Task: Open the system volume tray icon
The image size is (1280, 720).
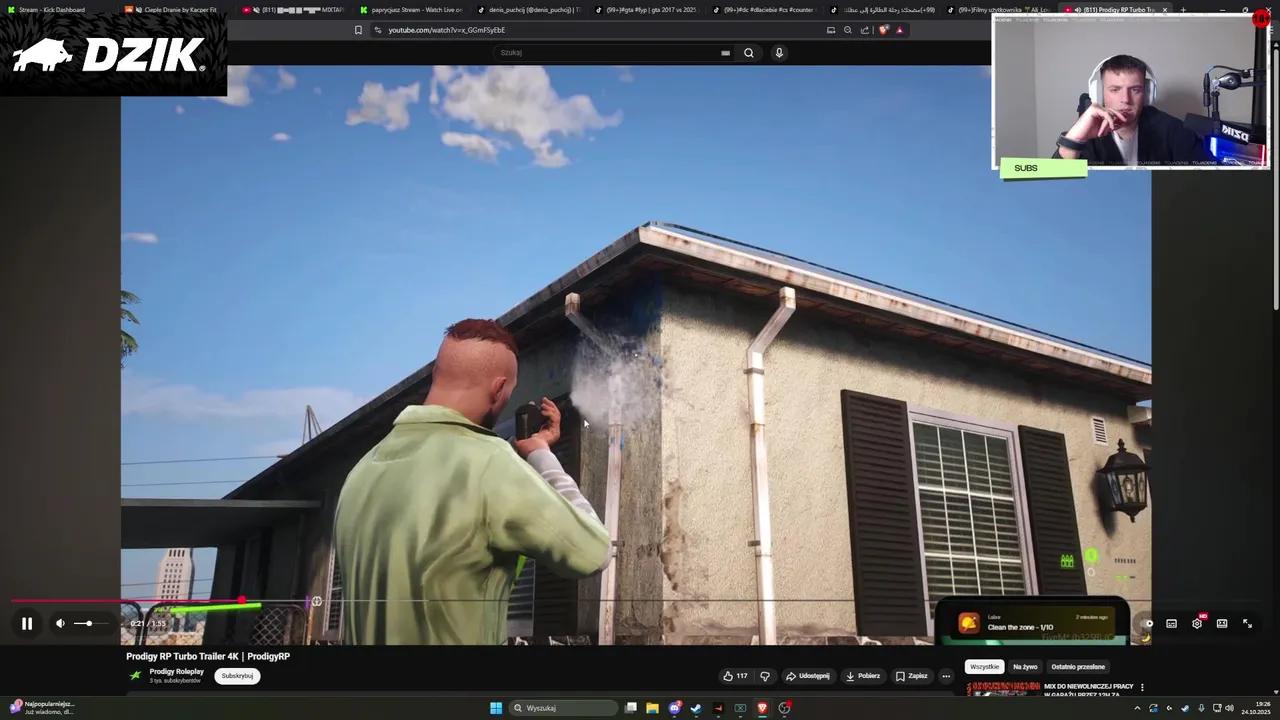Action: click(1229, 708)
